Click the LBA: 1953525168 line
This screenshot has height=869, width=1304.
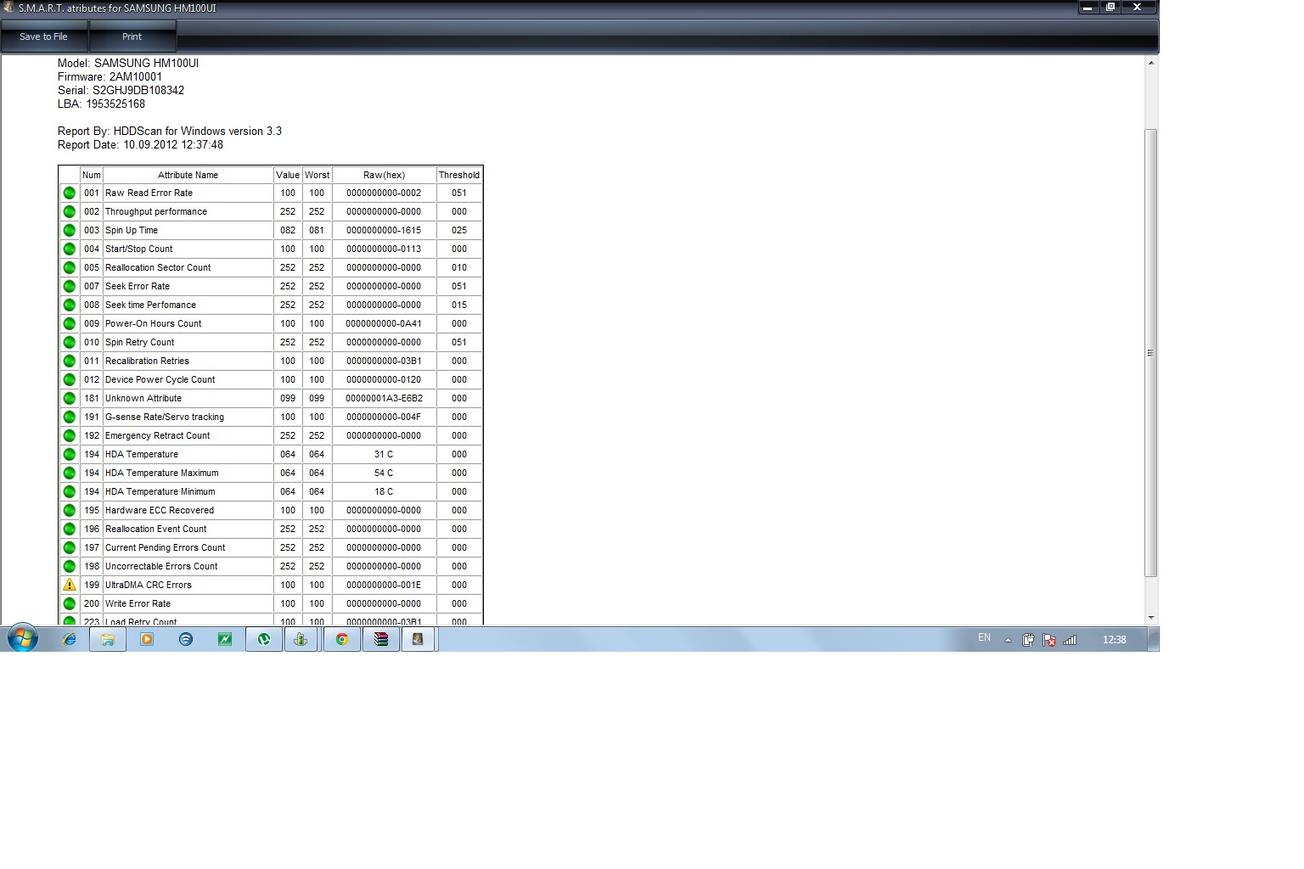pyautogui.click(x=101, y=104)
